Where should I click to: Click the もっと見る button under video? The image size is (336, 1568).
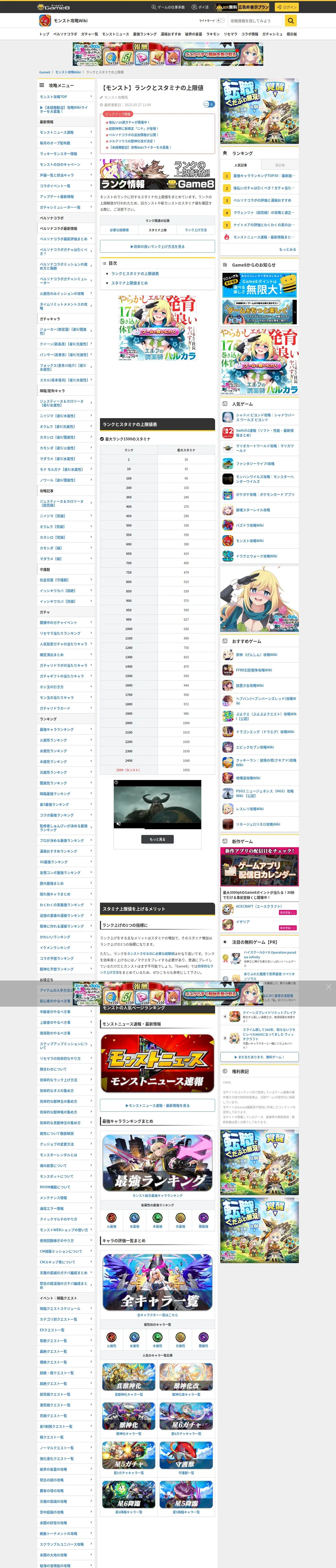point(157,839)
